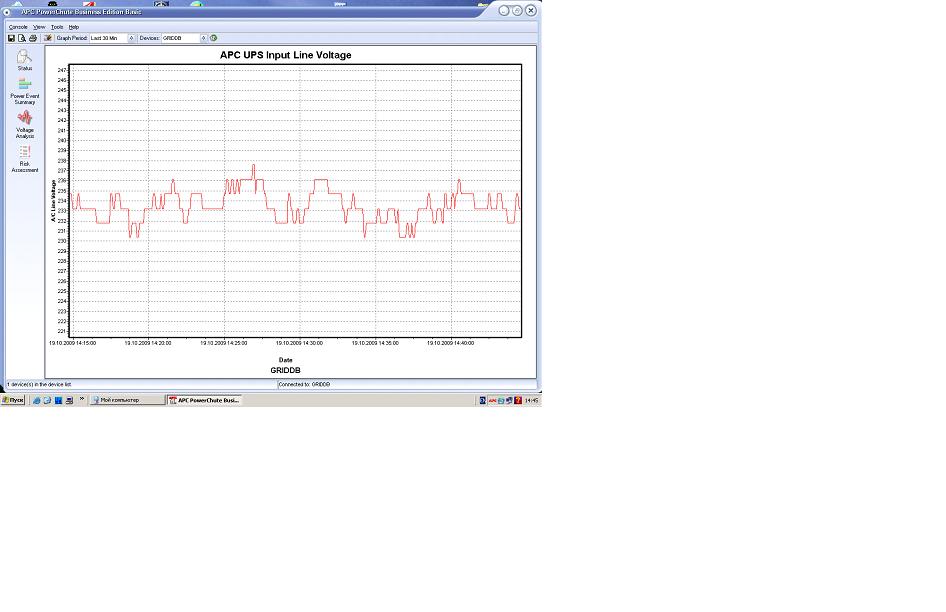Click the graph properties toolbar icon
Screen dimensions: 946x612
(48, 38)
